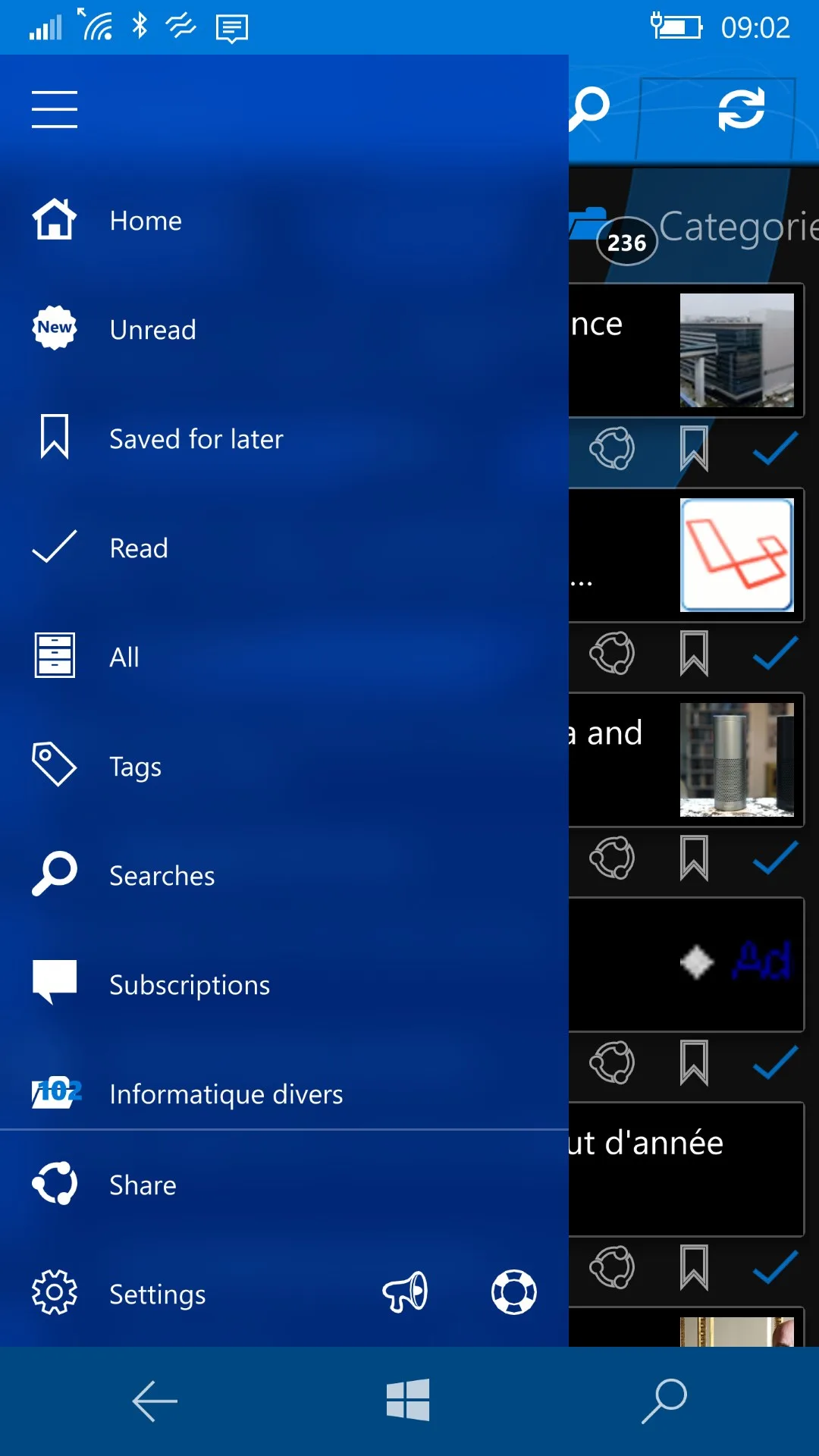Mark the Laravel logo article as read
The width and height of the screenshot is (819, 1456).
(x=775, y=653)
